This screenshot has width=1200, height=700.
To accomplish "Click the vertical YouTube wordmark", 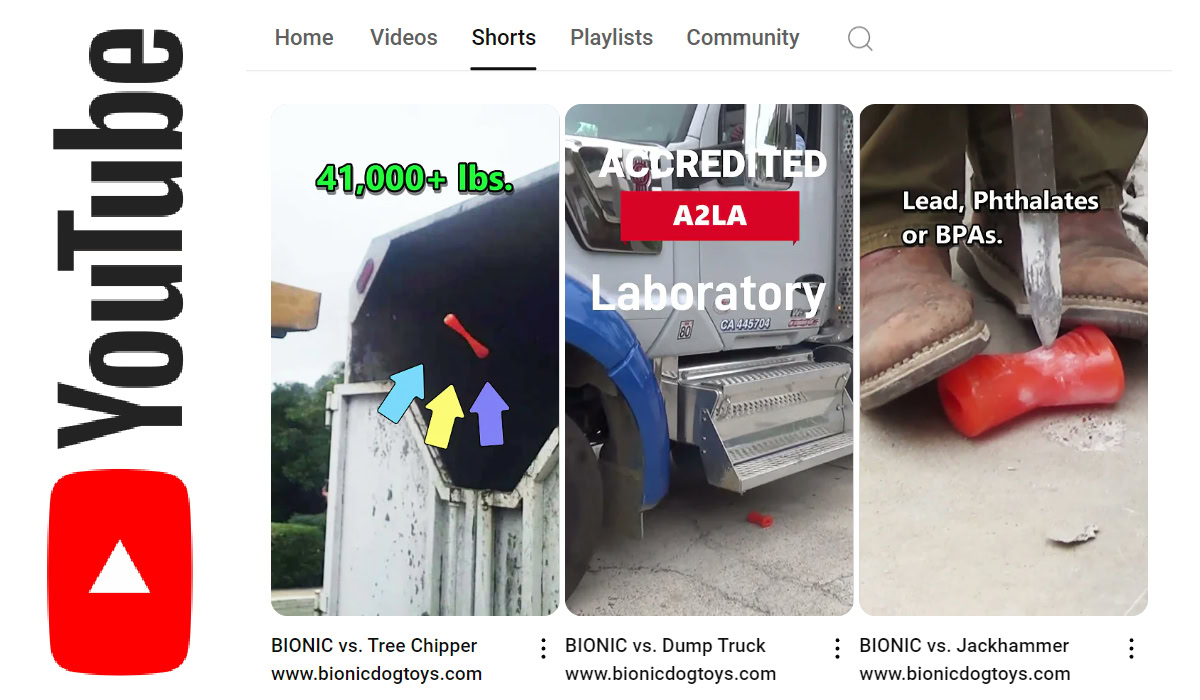I will [x=120, y=238].
